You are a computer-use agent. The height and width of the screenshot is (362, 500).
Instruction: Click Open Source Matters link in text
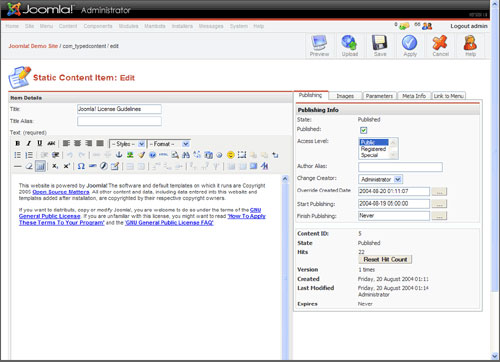pyautogui.click(x=61, y=192)
